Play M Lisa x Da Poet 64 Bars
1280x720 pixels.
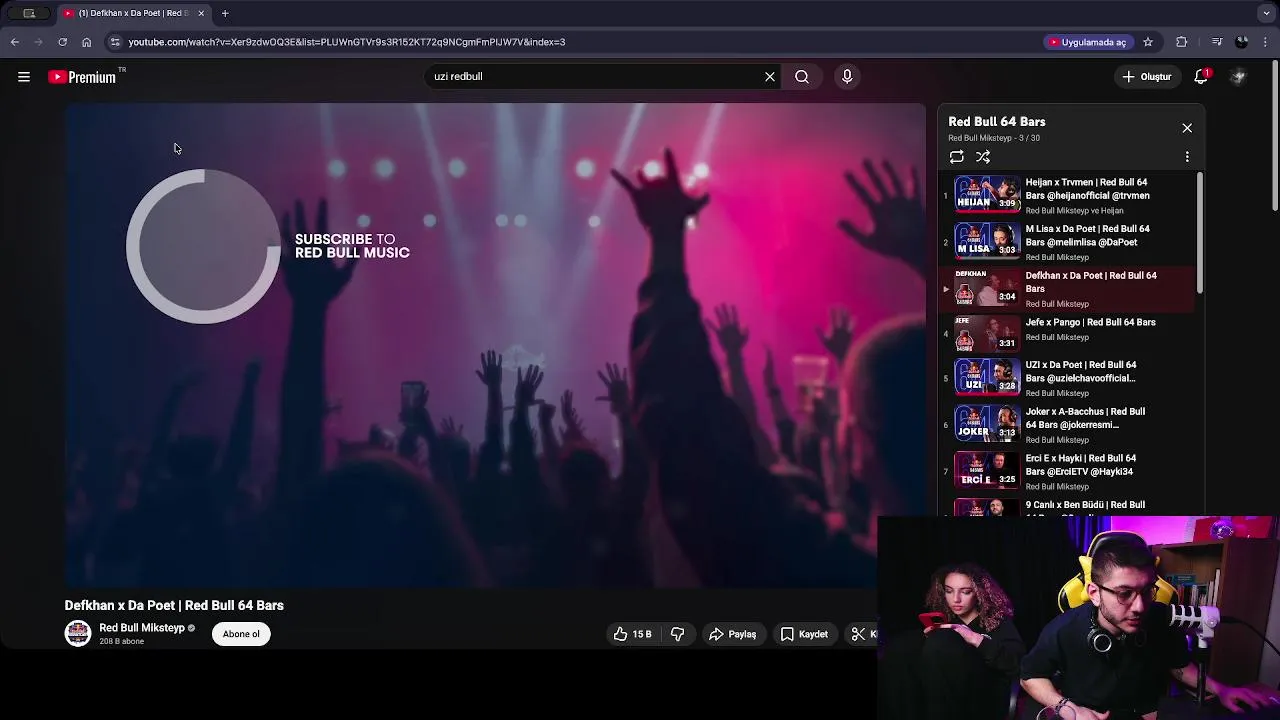1066,242
